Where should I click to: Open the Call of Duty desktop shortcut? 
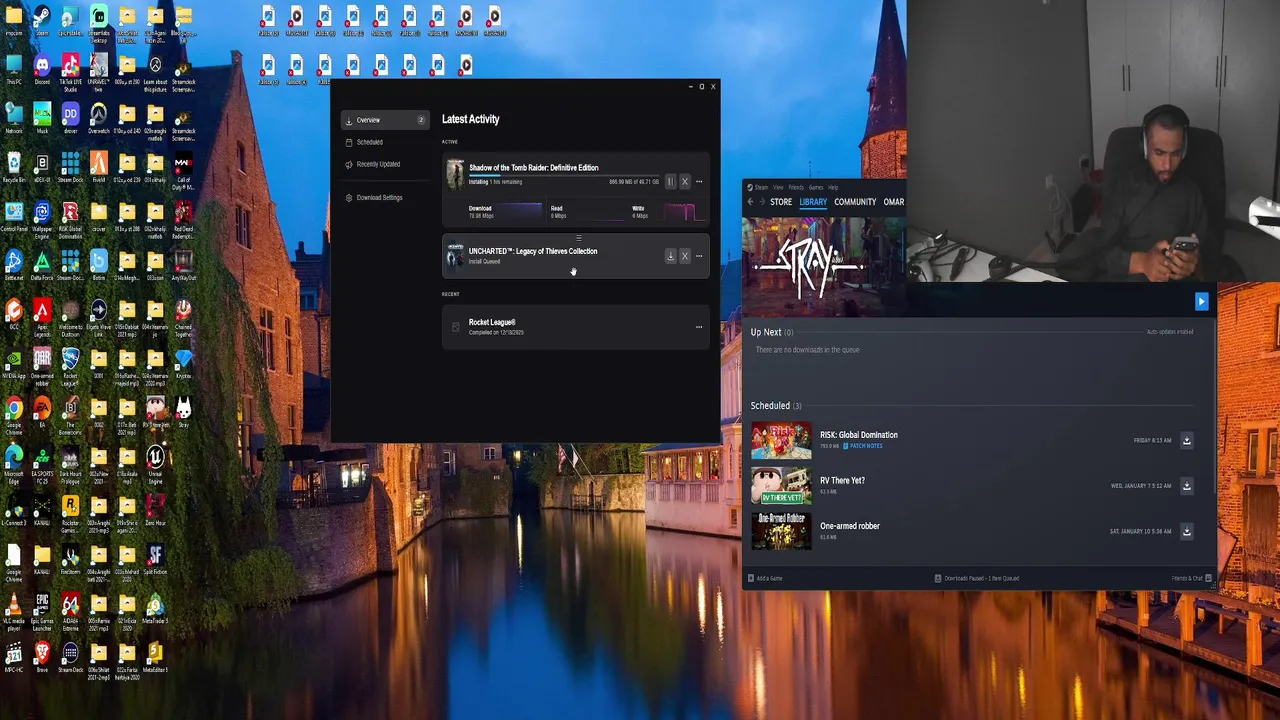click(183, 172)
